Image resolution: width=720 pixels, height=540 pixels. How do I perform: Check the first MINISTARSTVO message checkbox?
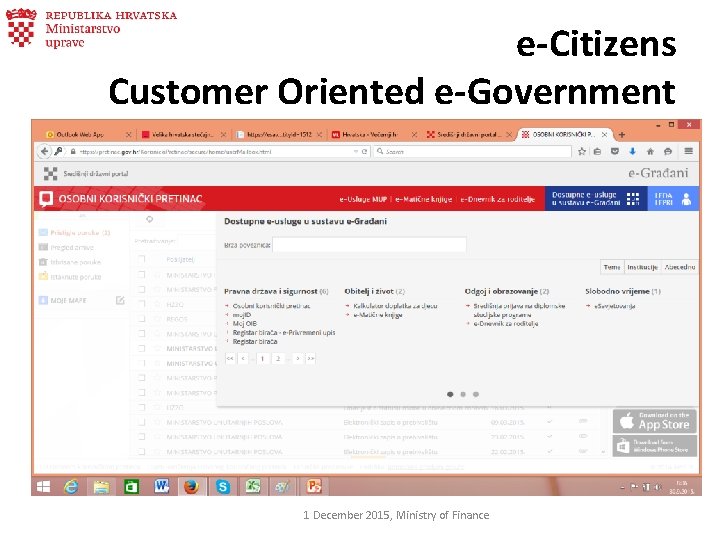tap(141, 275)
